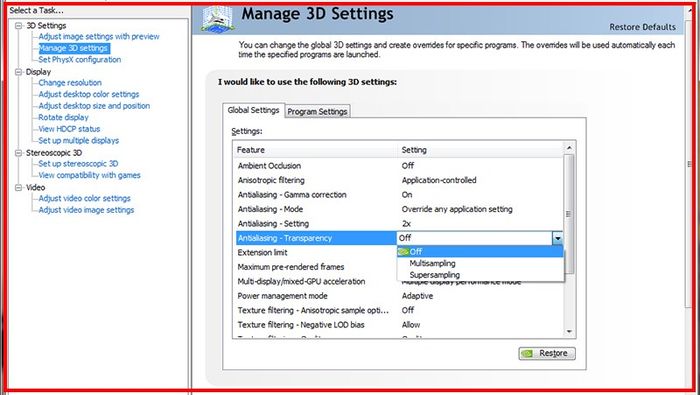Collapse the Display tree node
This screenshot has height=395, width=700.
(x=18, y=72)
